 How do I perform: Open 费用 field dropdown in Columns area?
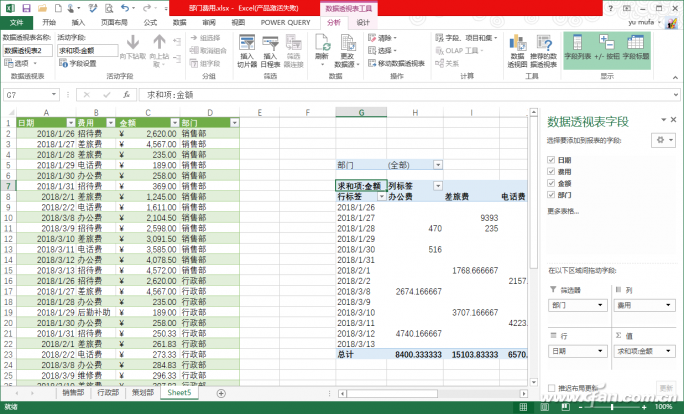click(668, 305)
